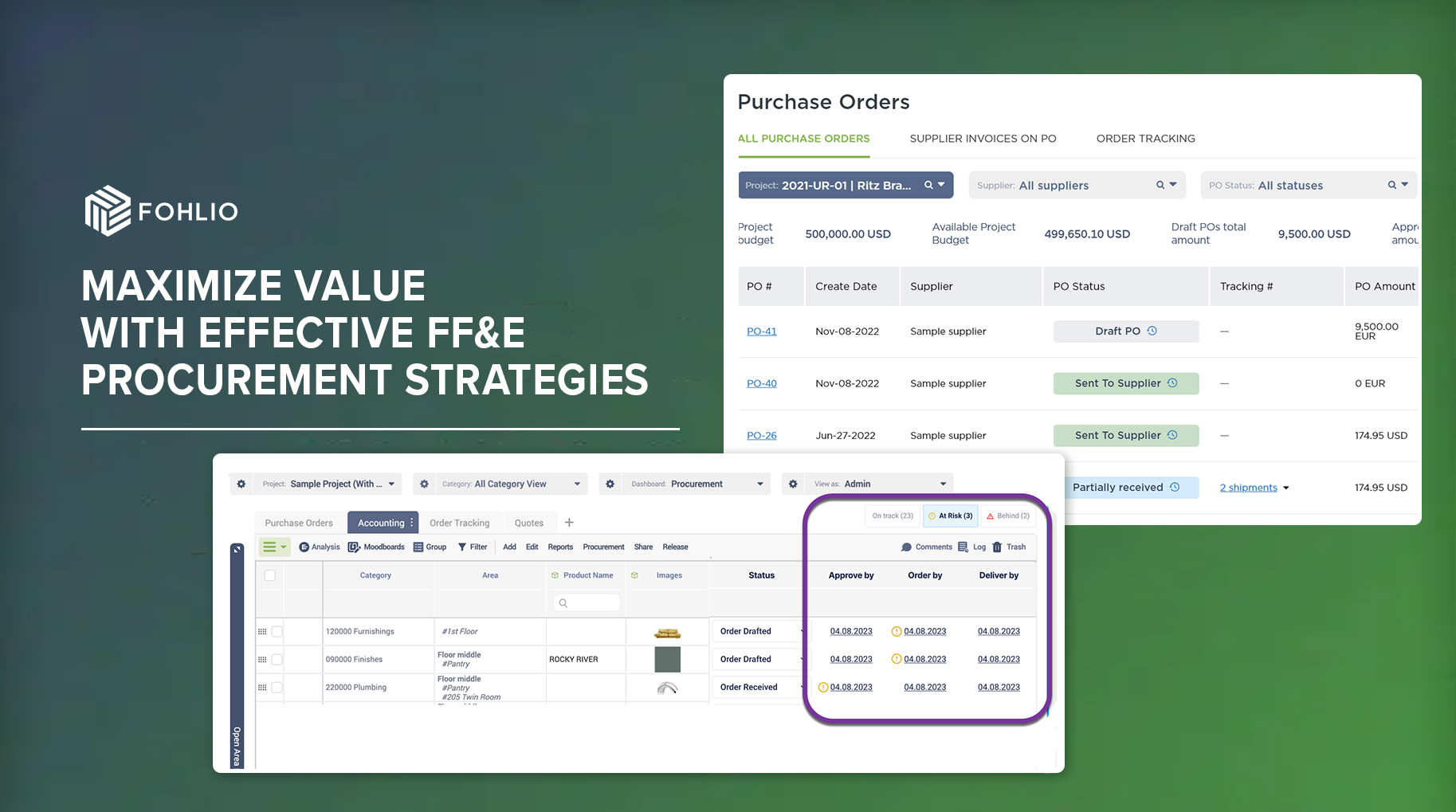Click the gear icon beside Project selector
Screen dimensions: 1456x812
coord(241,484)
